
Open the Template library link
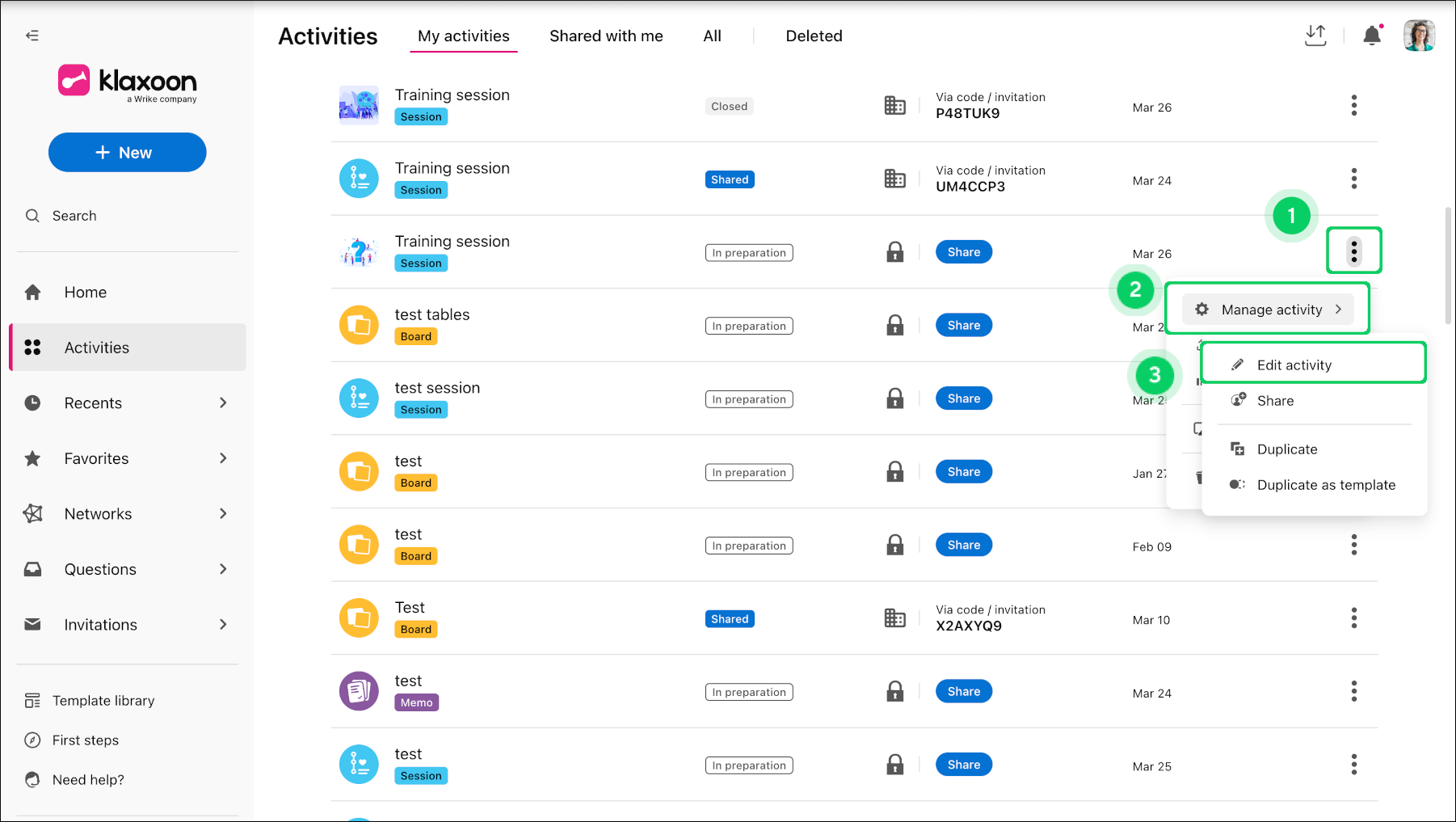103,701
